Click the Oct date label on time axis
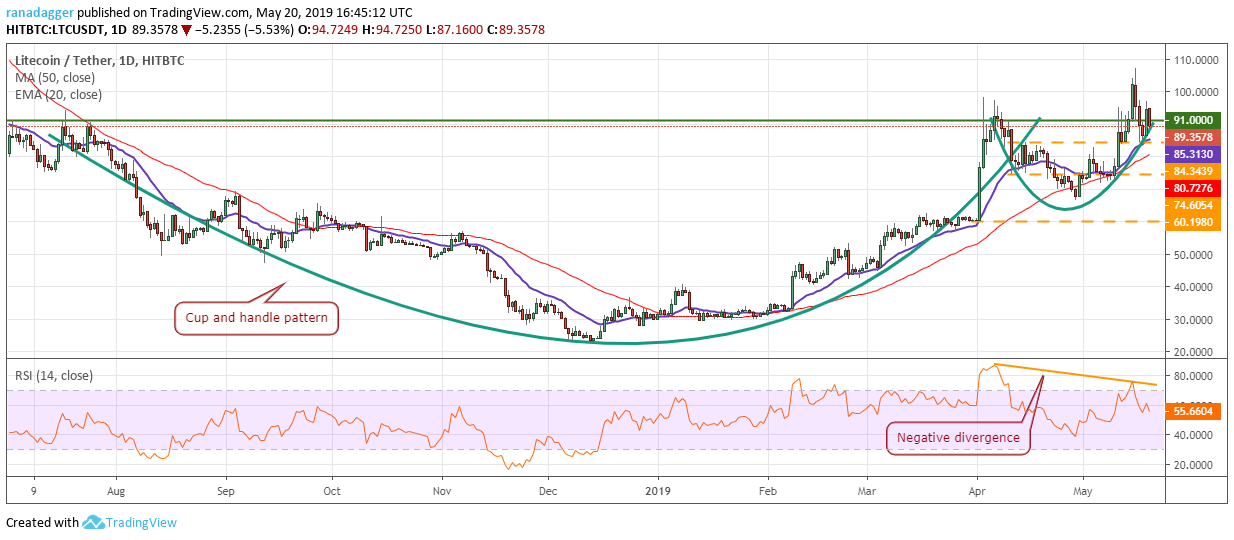1234x540 pixels. [x=333, y=492]
